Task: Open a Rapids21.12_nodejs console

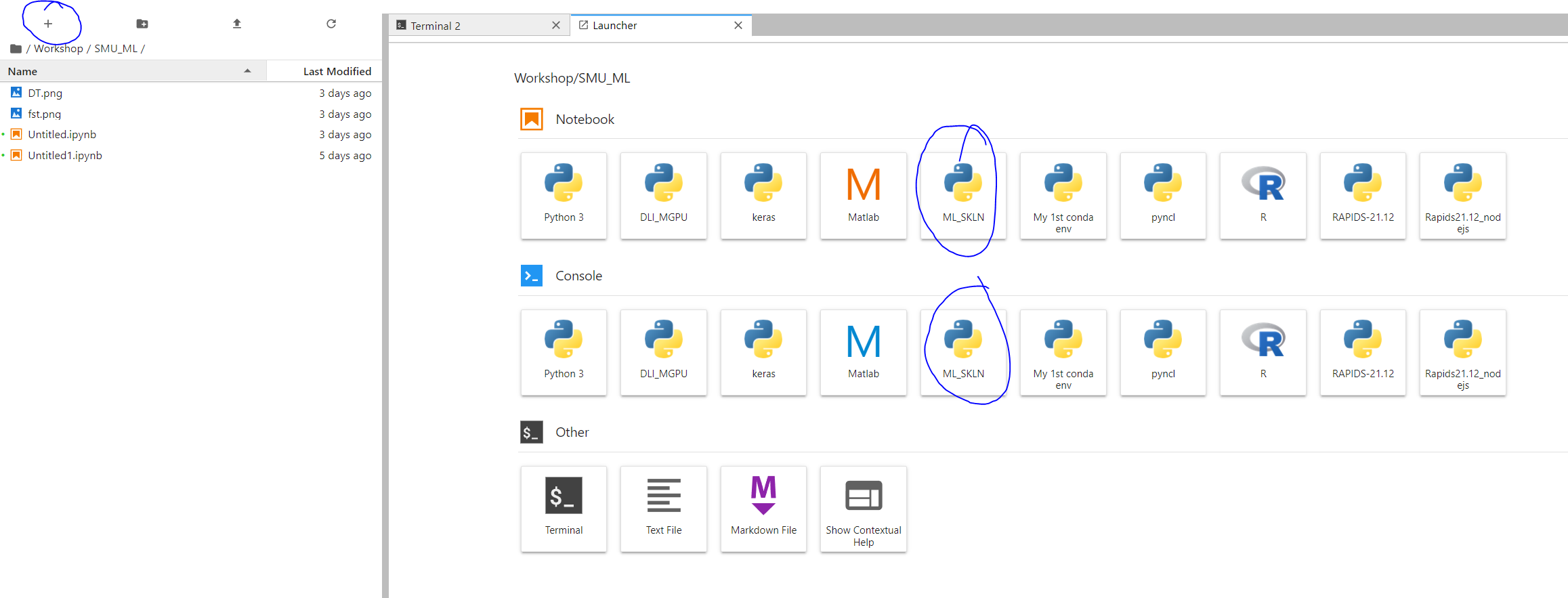Action: click(x=1463, y=352)
